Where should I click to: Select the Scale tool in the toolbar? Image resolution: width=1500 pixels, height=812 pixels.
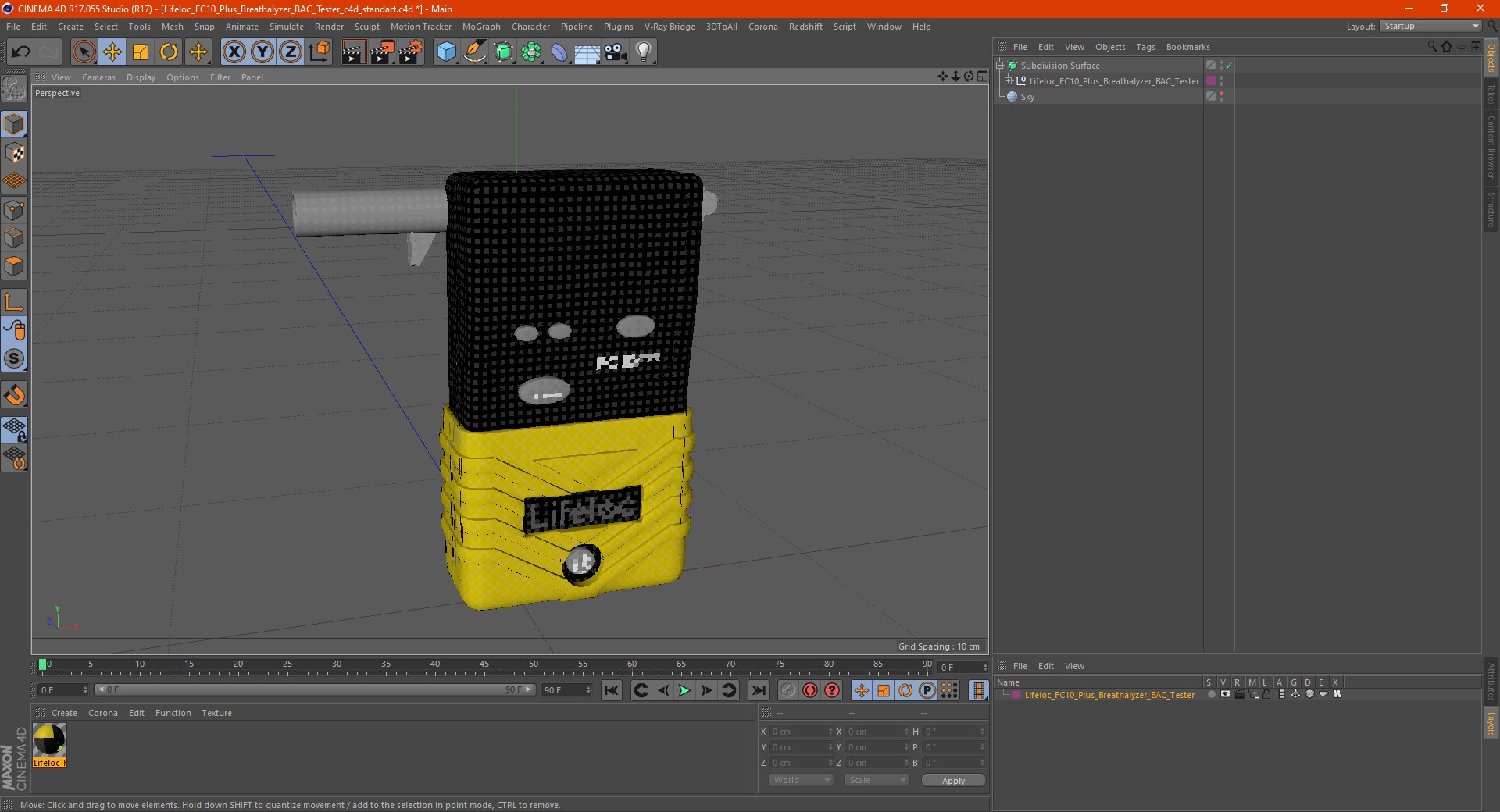(141, 52)
